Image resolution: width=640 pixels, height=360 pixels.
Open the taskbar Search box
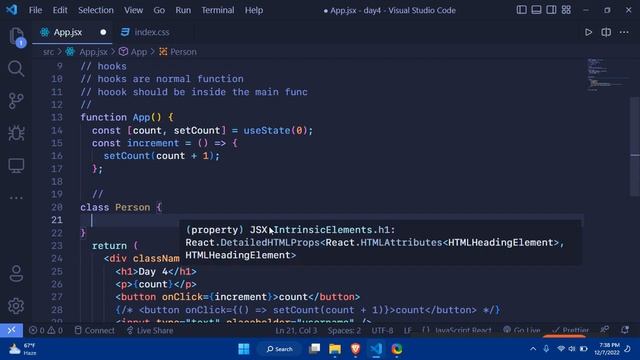(280, 349)
